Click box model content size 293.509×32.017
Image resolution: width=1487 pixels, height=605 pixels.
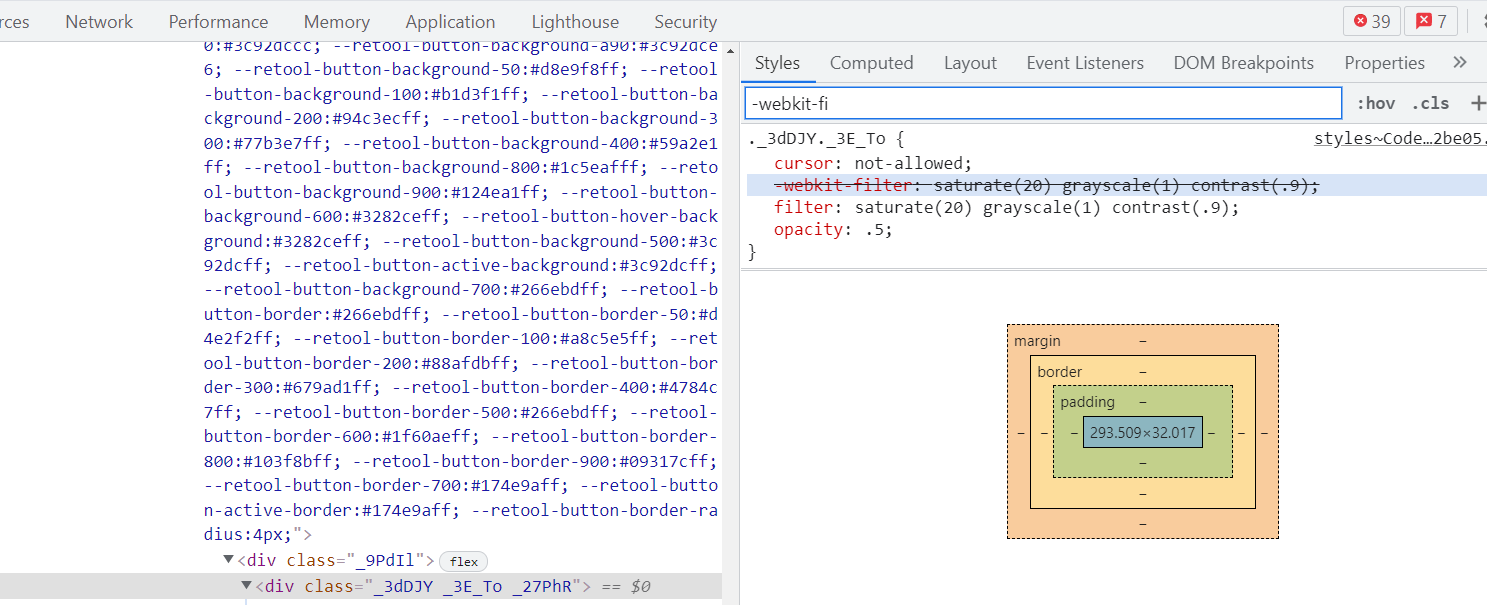point(1142,433)
